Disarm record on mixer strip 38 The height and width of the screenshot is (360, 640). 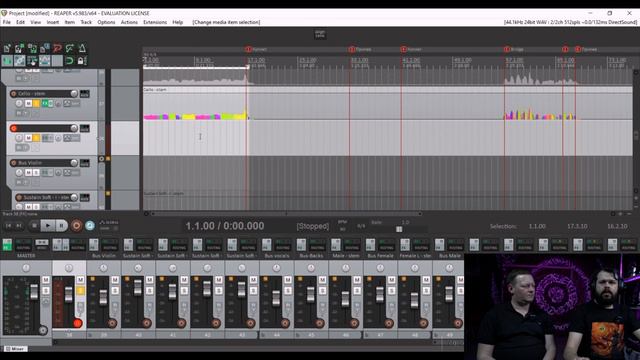[77, 323]
